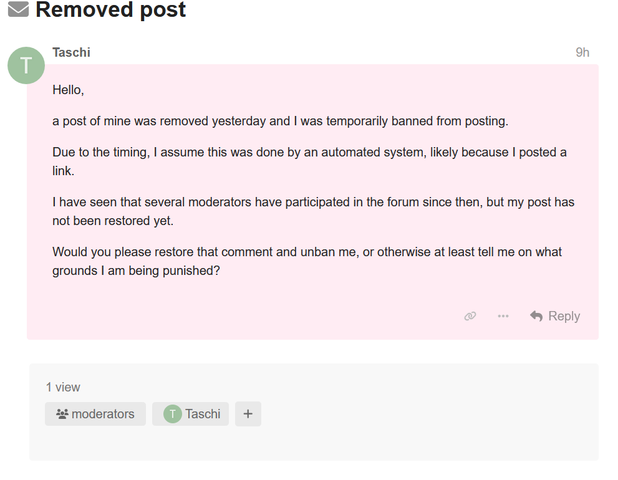Click paragraph about post removed yesterday
This screenshot has width=618, height=480.
coord(280,121)
